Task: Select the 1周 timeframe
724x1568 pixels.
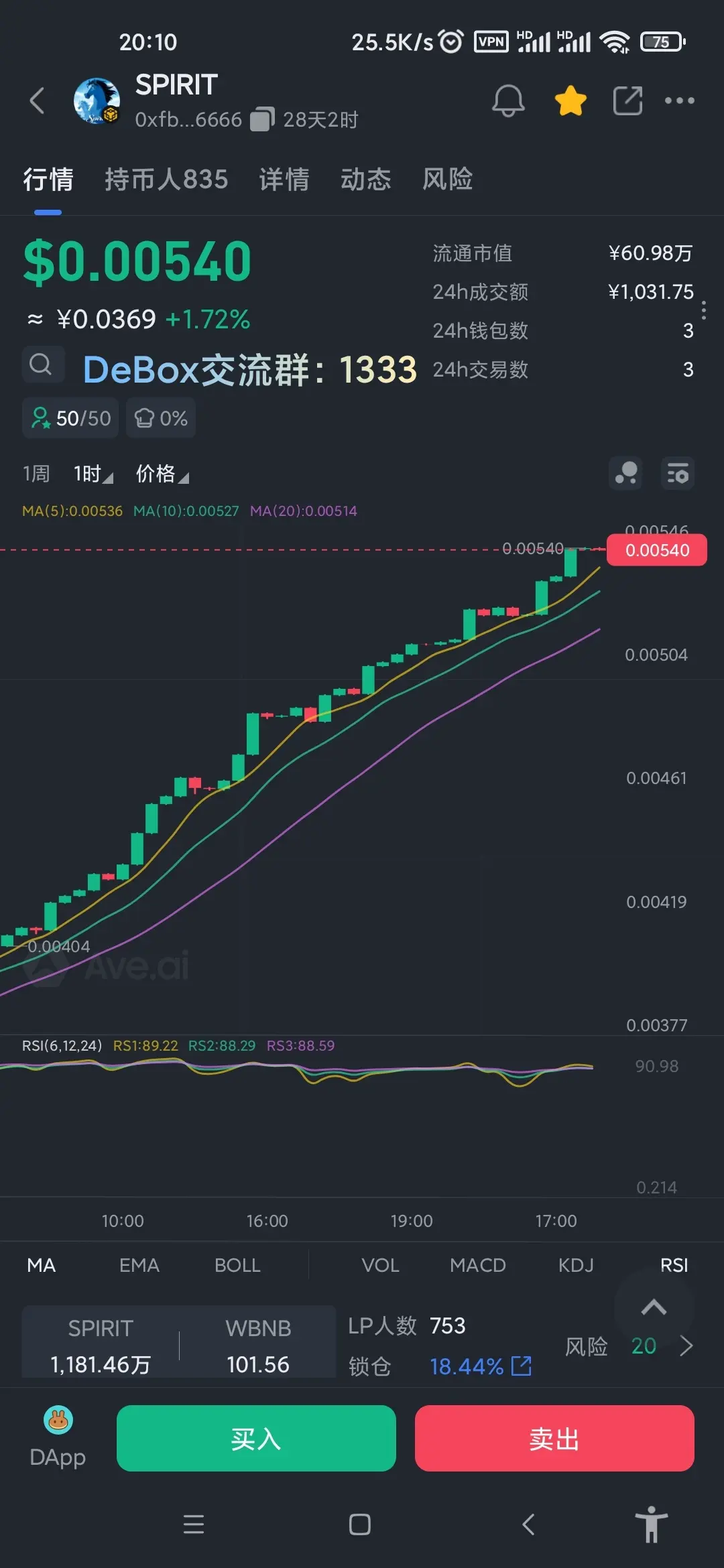Action: 36,474
